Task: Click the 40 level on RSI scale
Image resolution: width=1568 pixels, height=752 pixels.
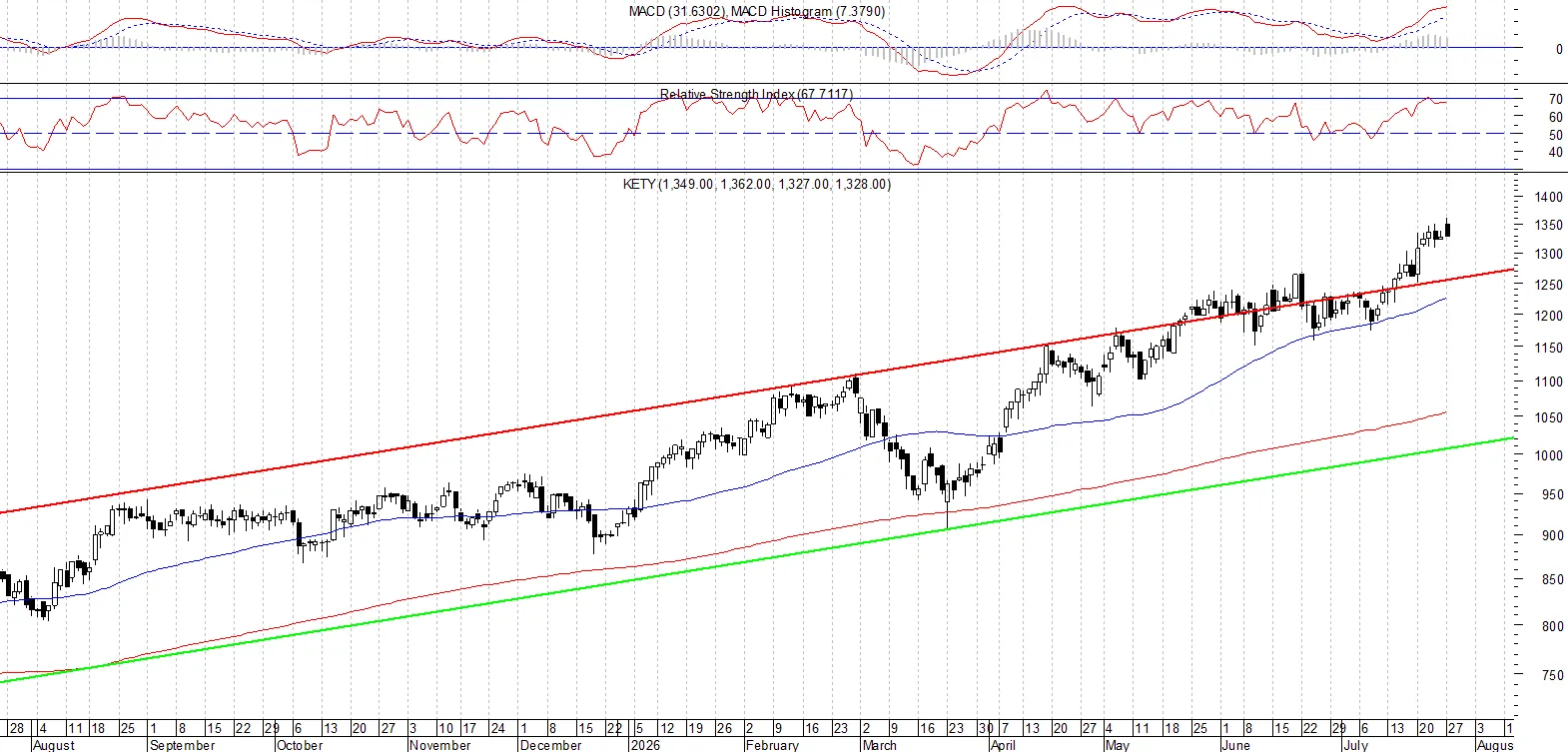Action: click(x=1555, y=153)
